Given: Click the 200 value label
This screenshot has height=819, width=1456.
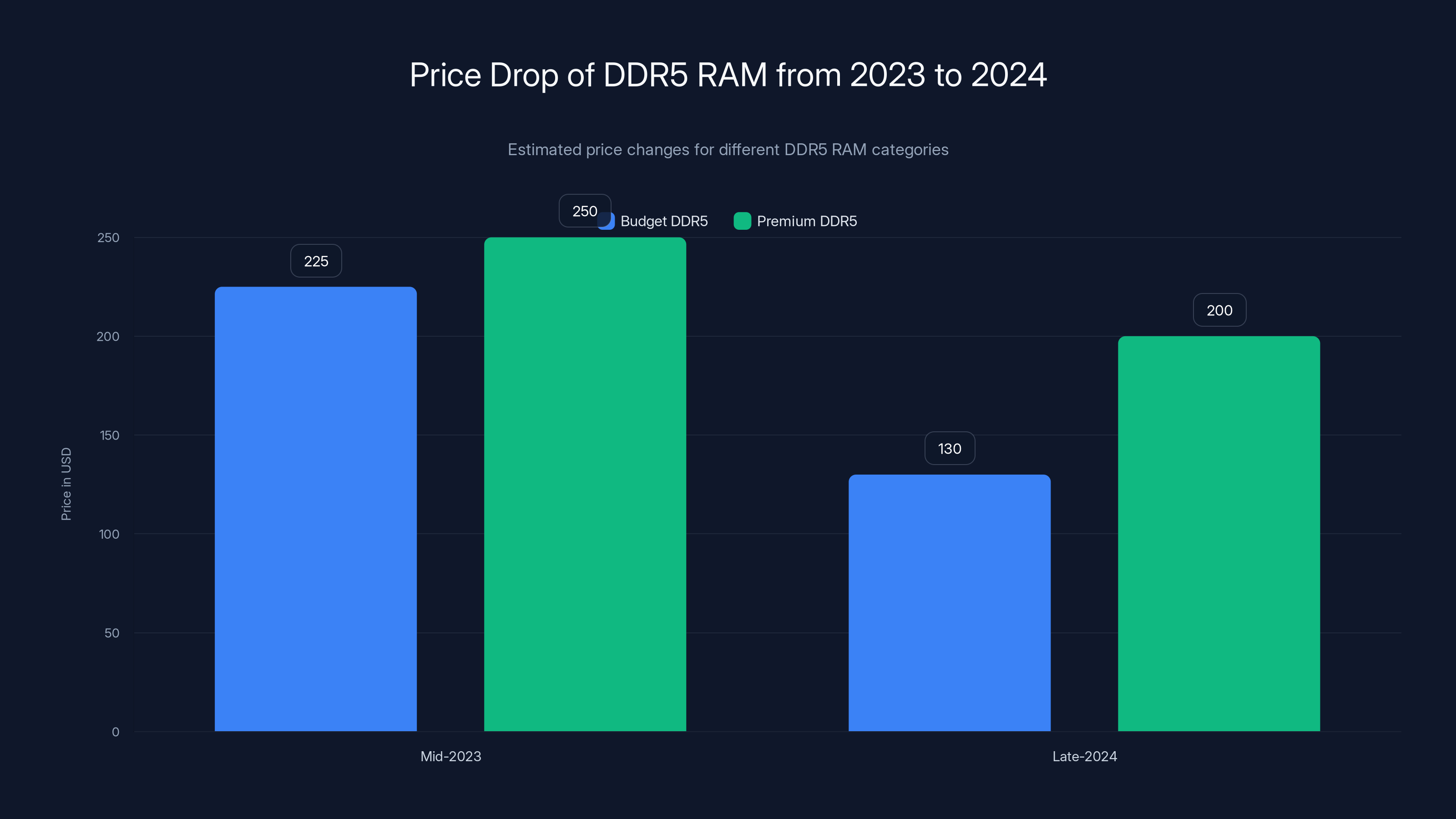Looking at the screenshot, I should click(x=1219, y=310).
